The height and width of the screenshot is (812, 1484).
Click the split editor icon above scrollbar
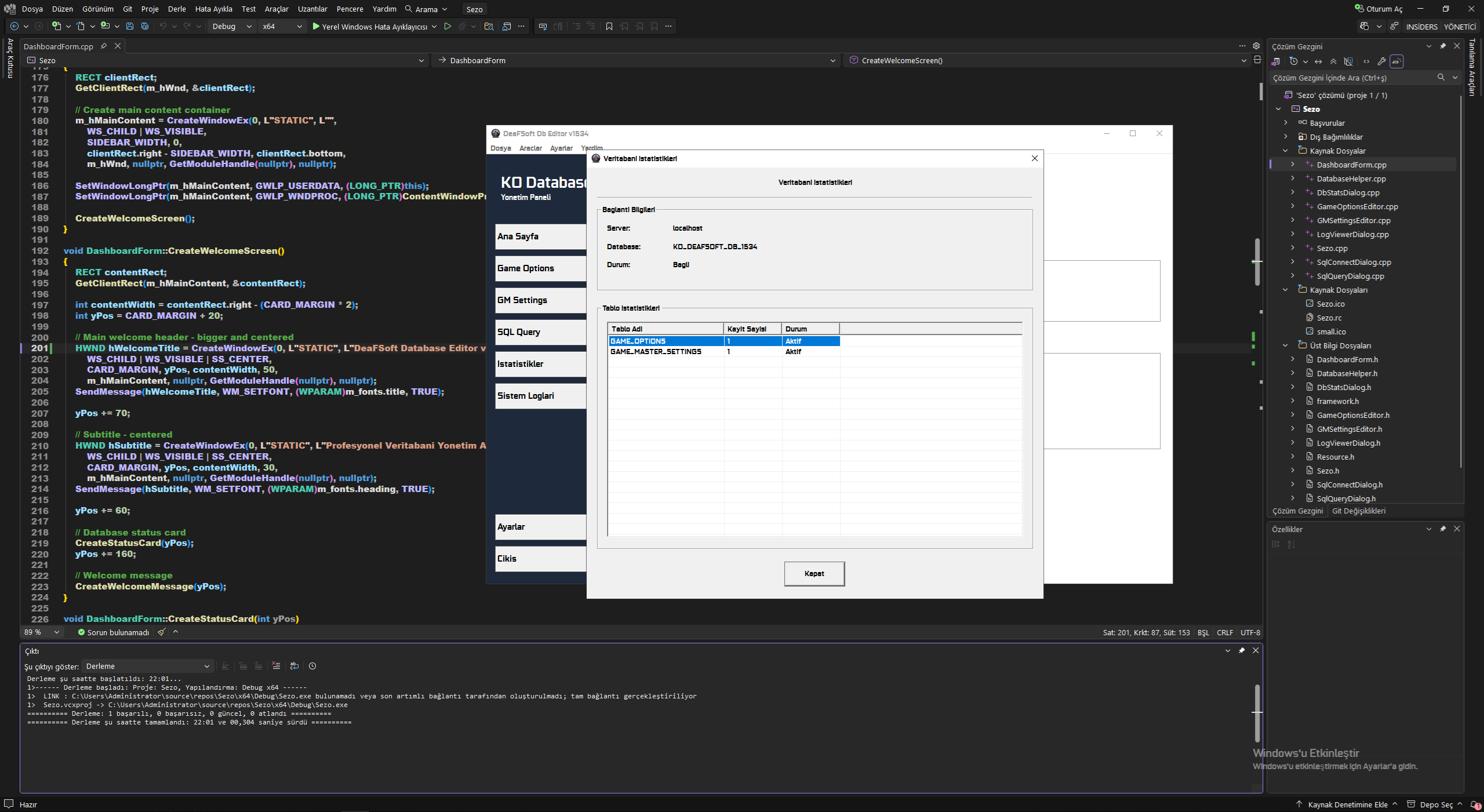point(1257,60)
